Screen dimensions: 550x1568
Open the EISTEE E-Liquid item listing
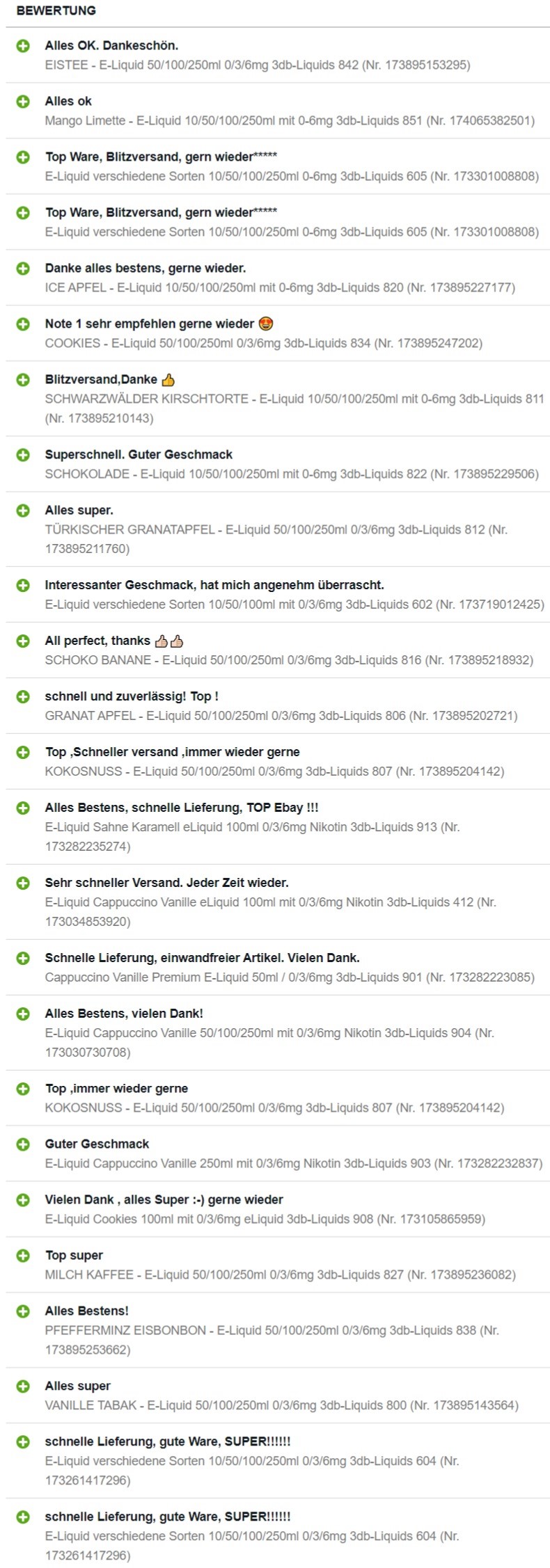click(x=258, y=65)
